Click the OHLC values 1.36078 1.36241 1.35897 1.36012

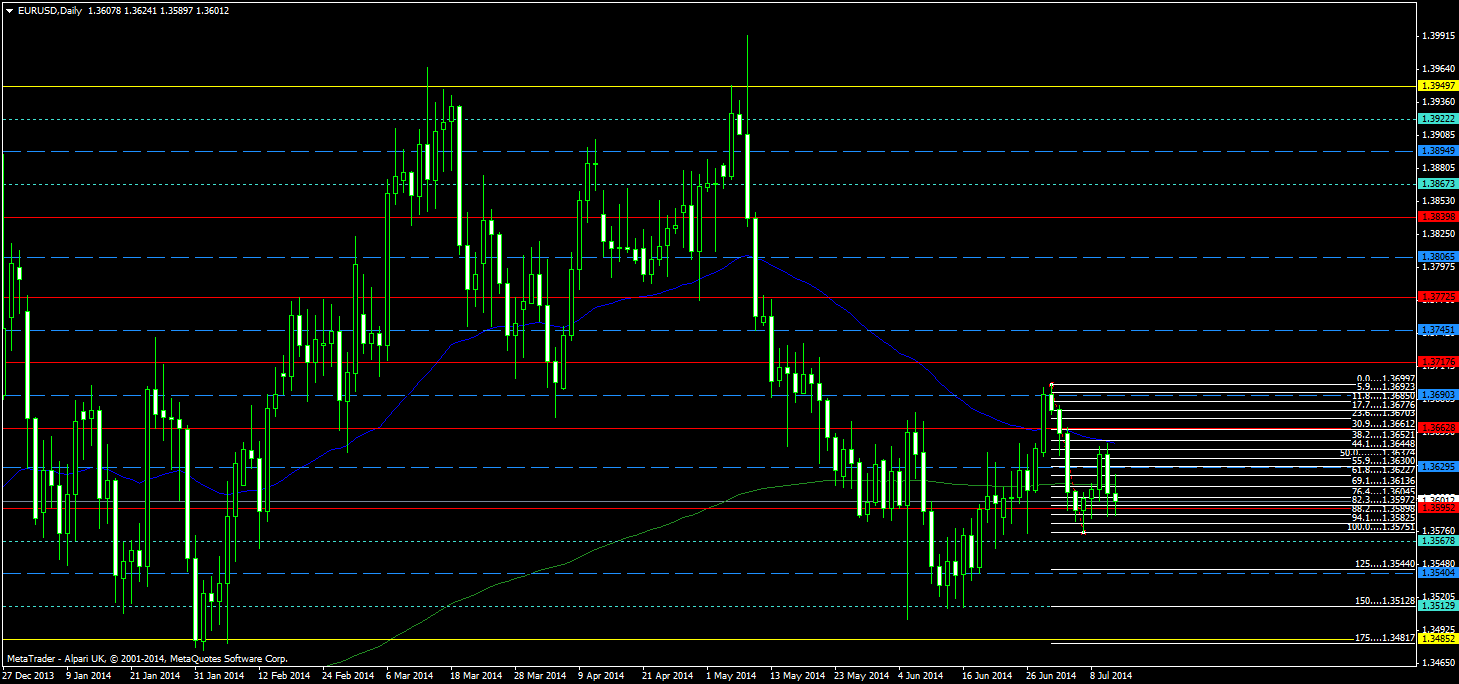pos(159,10)
